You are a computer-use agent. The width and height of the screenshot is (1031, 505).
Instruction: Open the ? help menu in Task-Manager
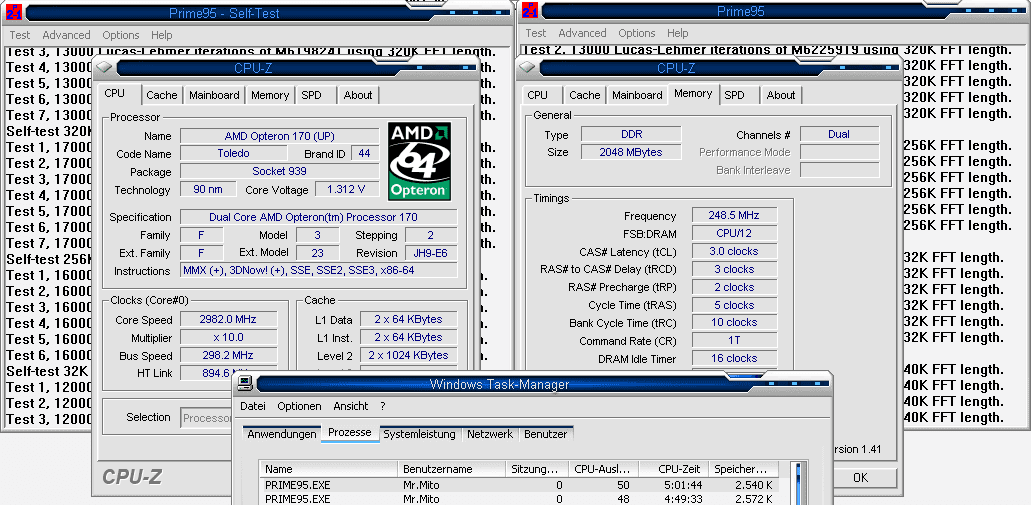[383, 406]
